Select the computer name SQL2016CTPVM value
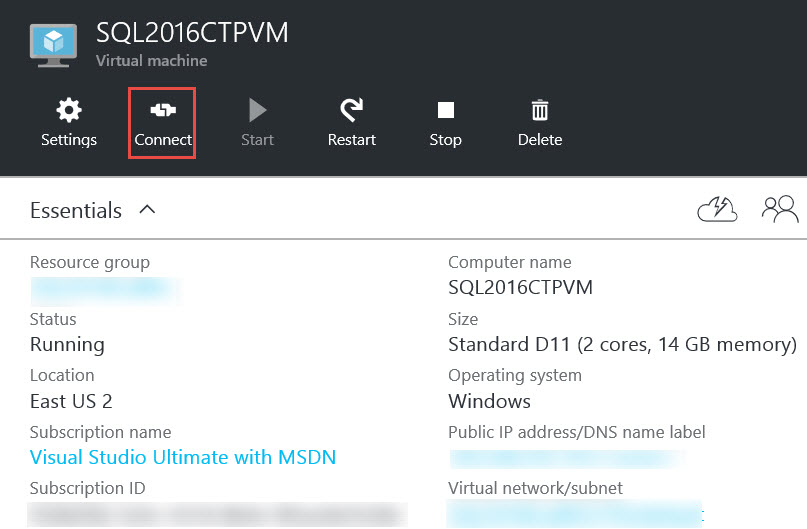 point(520,287)
